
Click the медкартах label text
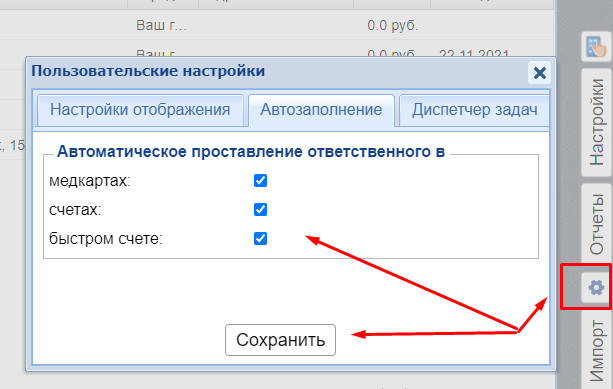(x=90, y=181)
